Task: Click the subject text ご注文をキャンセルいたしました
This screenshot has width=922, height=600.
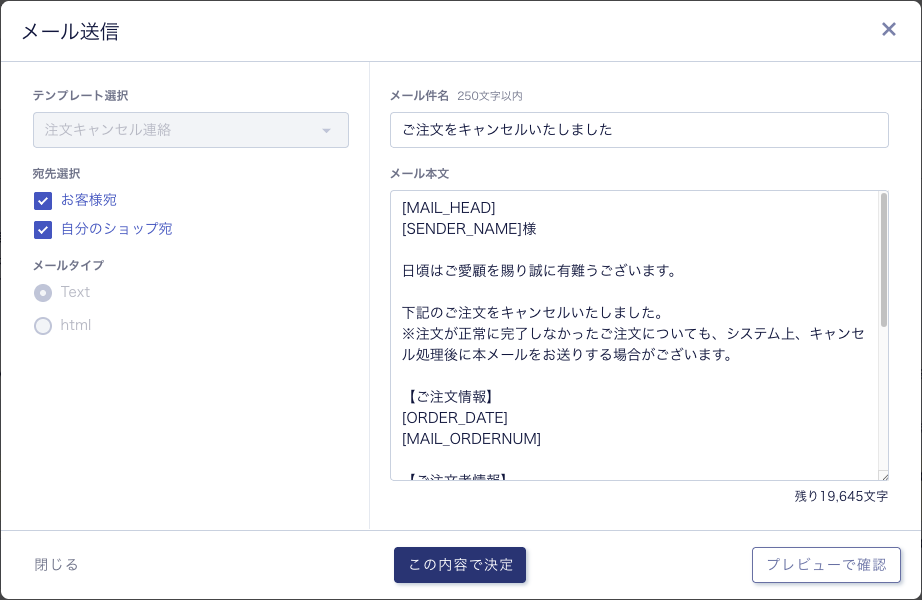Action: point(508,130)
